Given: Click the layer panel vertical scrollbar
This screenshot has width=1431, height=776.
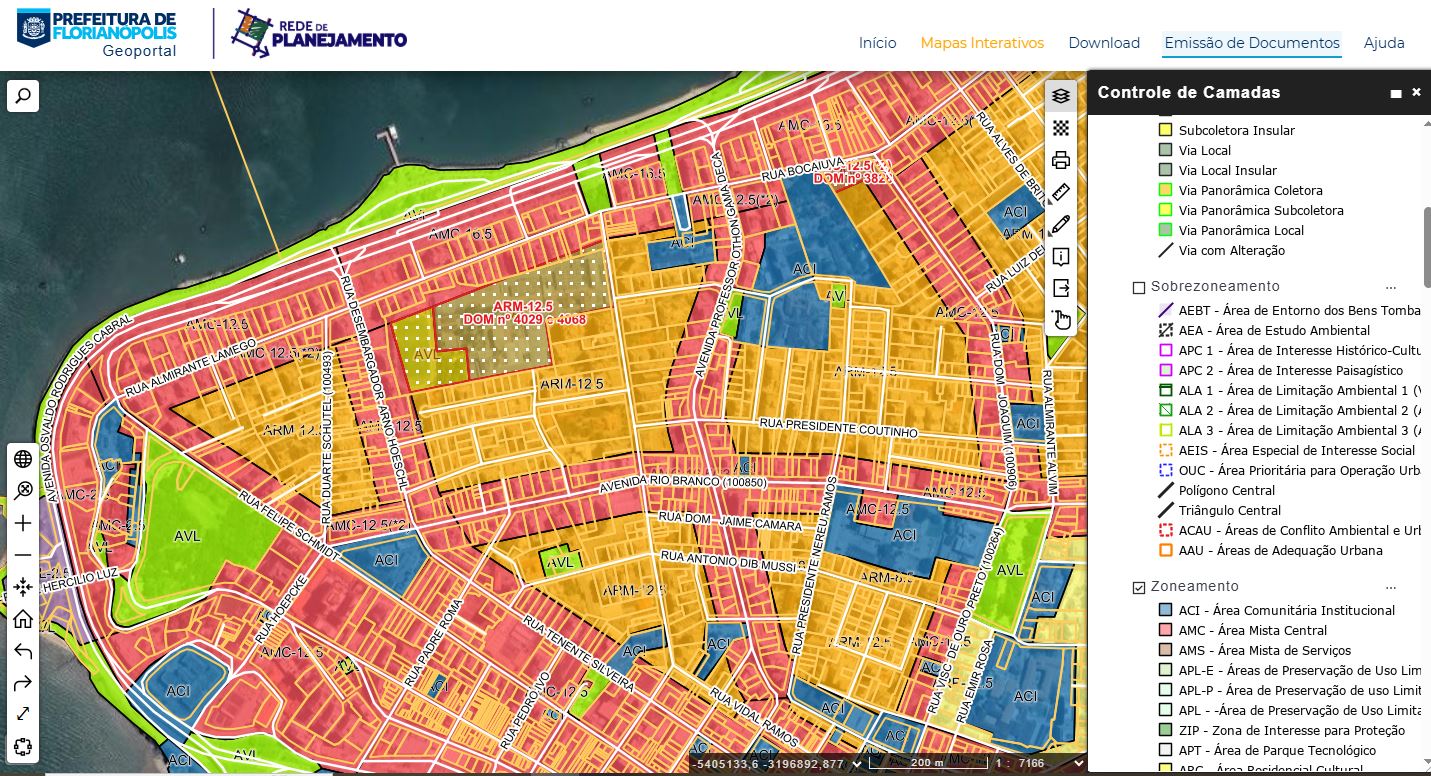Looking at the screenshot, I should point(1425,246).
